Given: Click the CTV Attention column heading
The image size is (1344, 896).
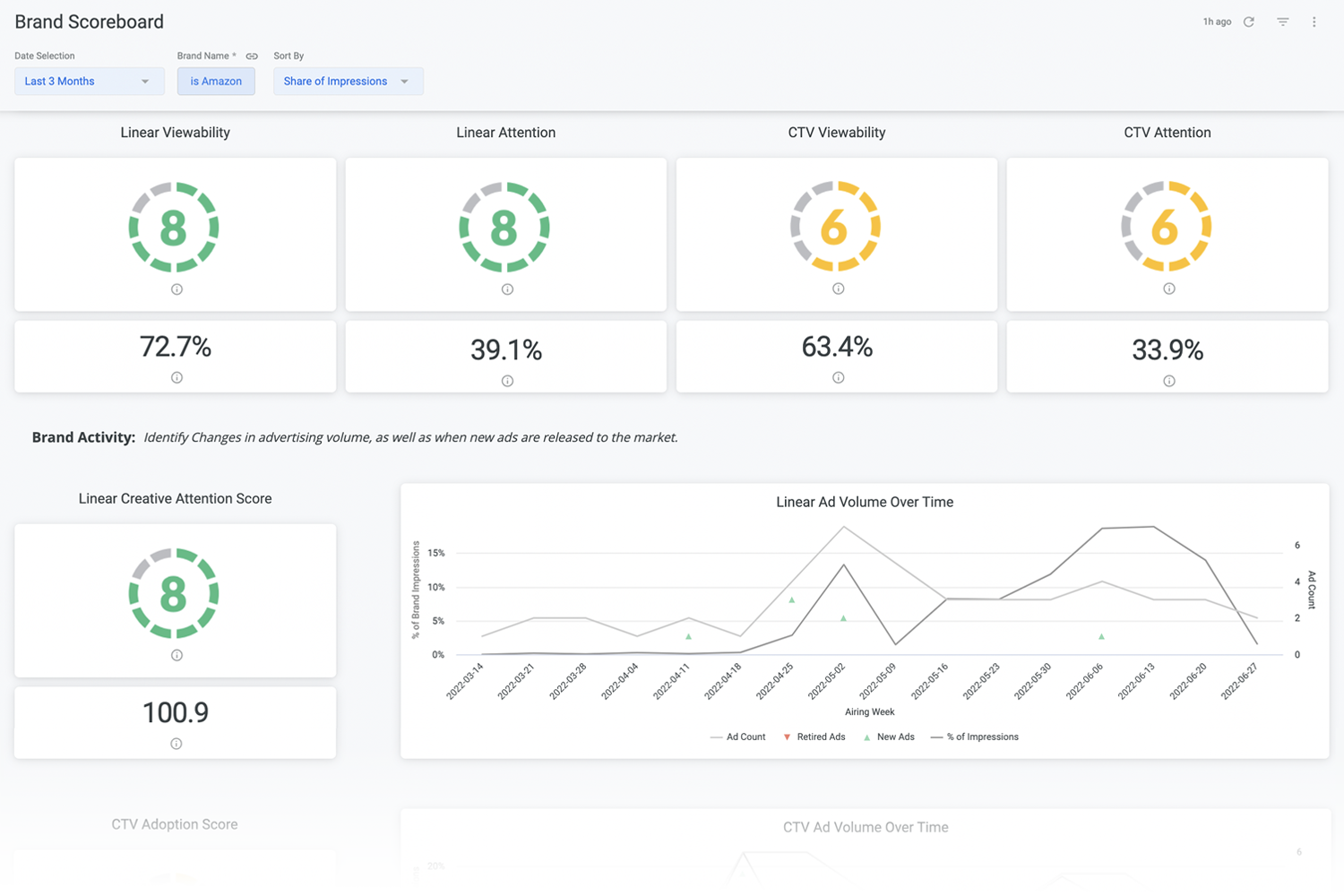Looking at the screenshot, I should (1167, 133).
